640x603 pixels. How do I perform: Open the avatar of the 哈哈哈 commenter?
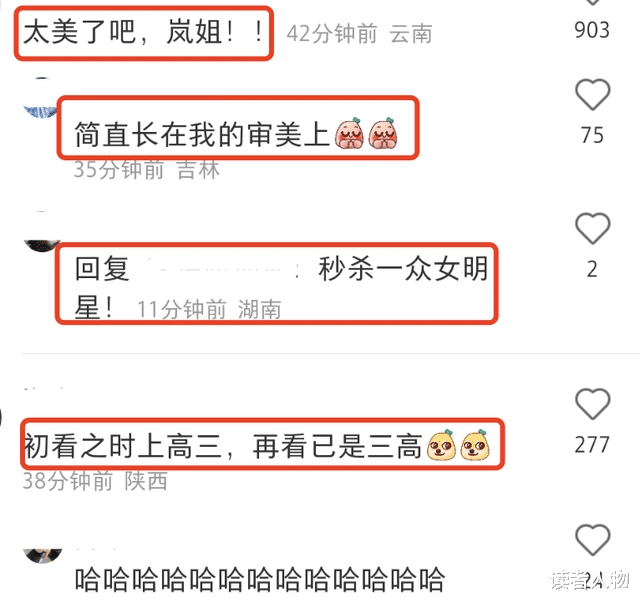tap(42, 555)
